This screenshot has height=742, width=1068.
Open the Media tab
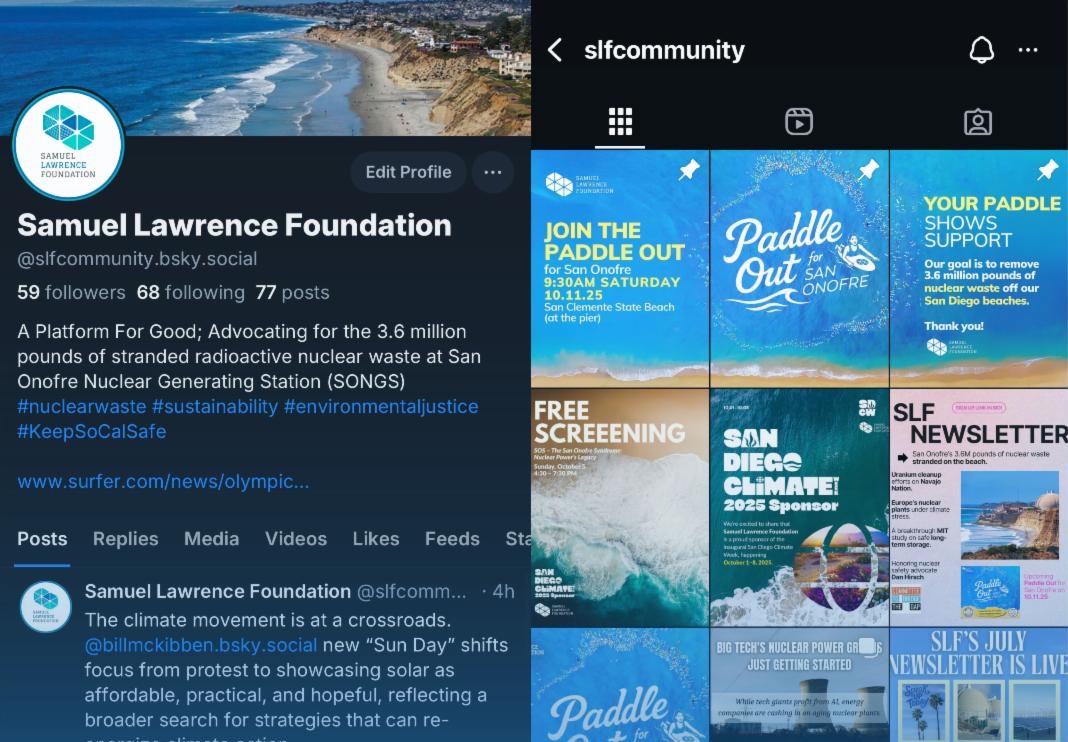pyautogui.click(x=211, y=539)
